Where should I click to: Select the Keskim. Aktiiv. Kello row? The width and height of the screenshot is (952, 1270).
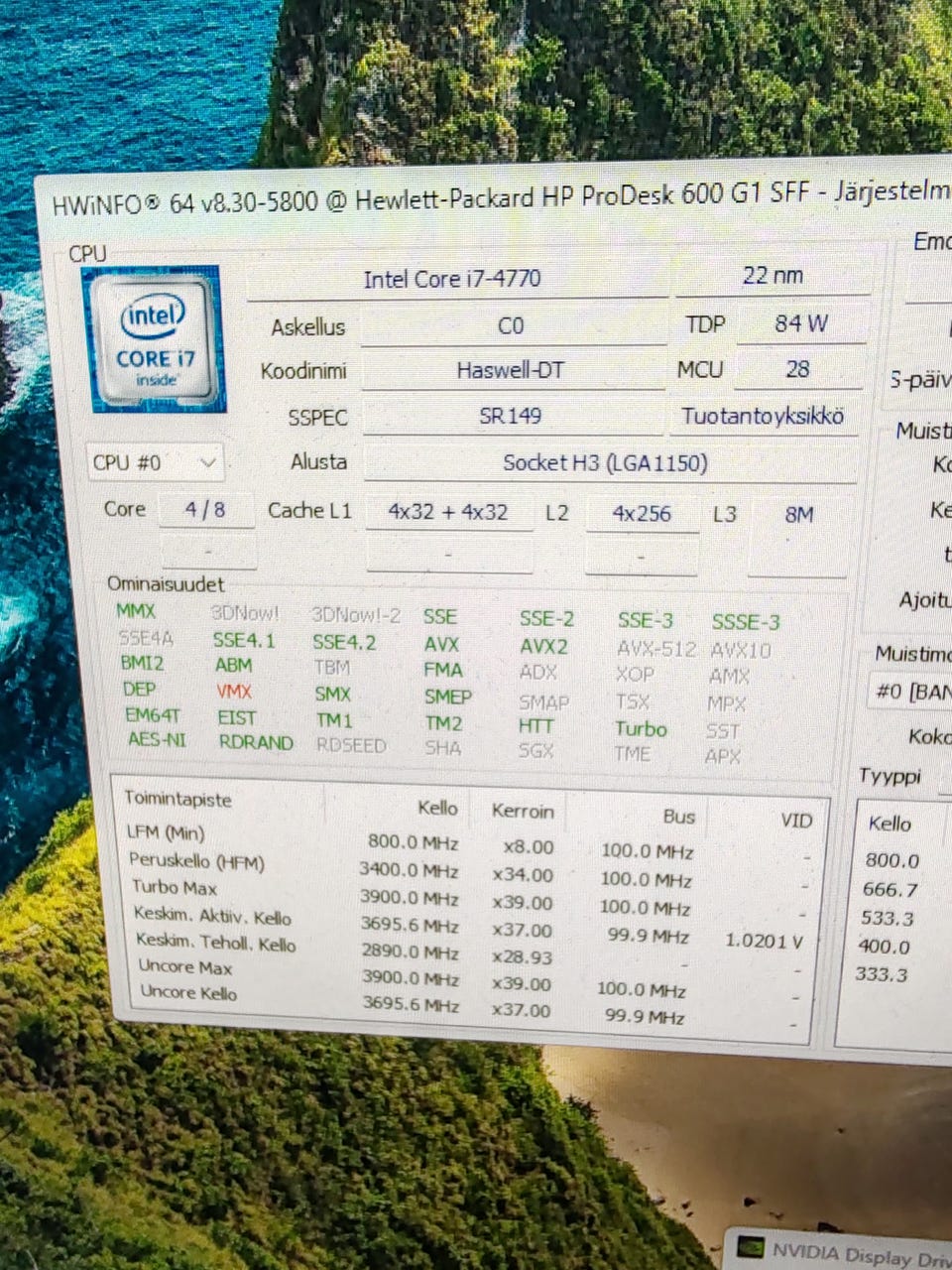click(x=471, y=927)
